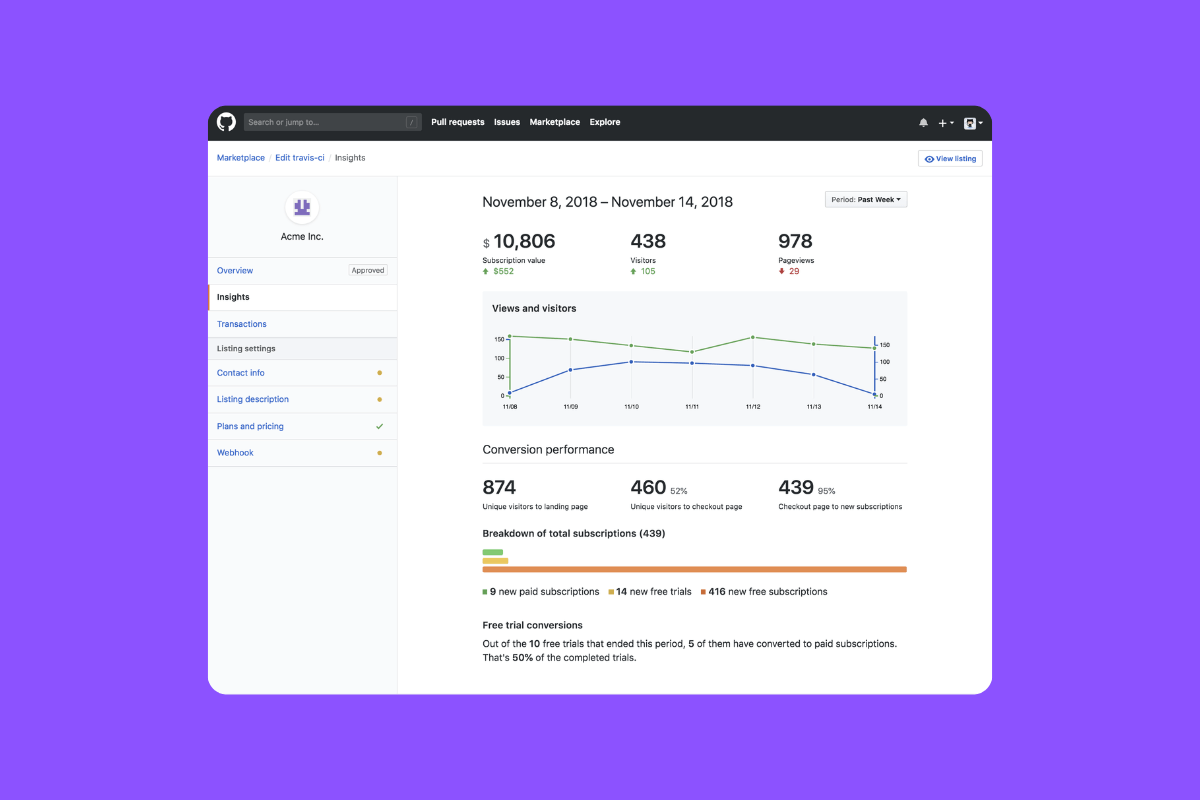Open the Transactions page
1200x800 pixels.
pyautogui.click(x=241, y=323)
